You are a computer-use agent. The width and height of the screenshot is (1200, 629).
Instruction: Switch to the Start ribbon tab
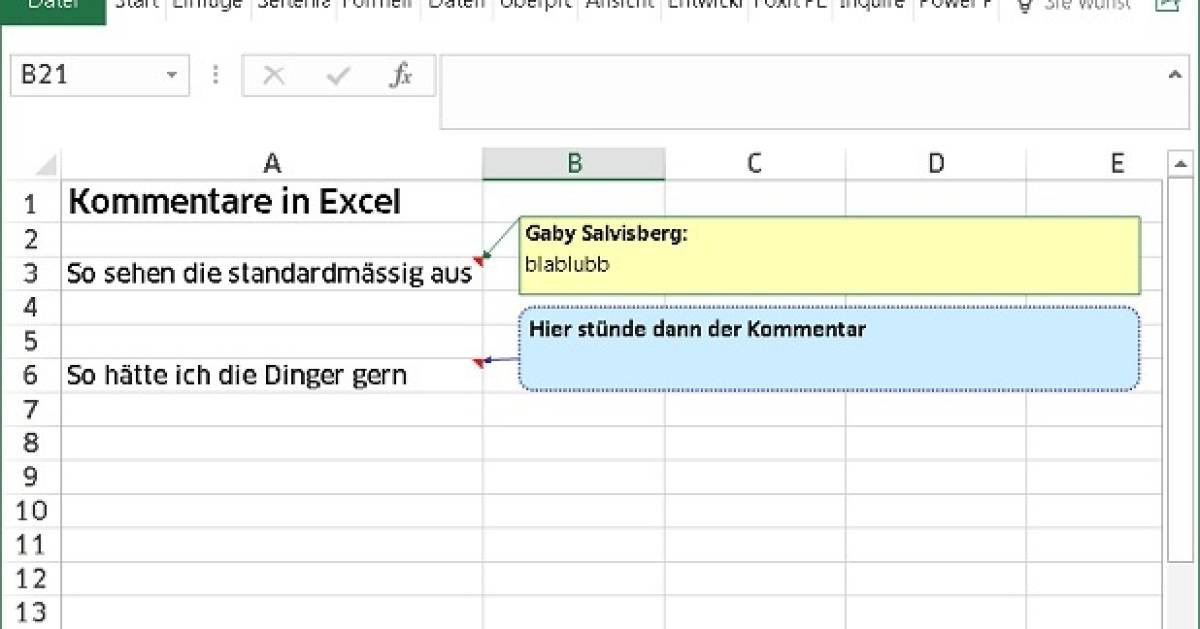136,5
